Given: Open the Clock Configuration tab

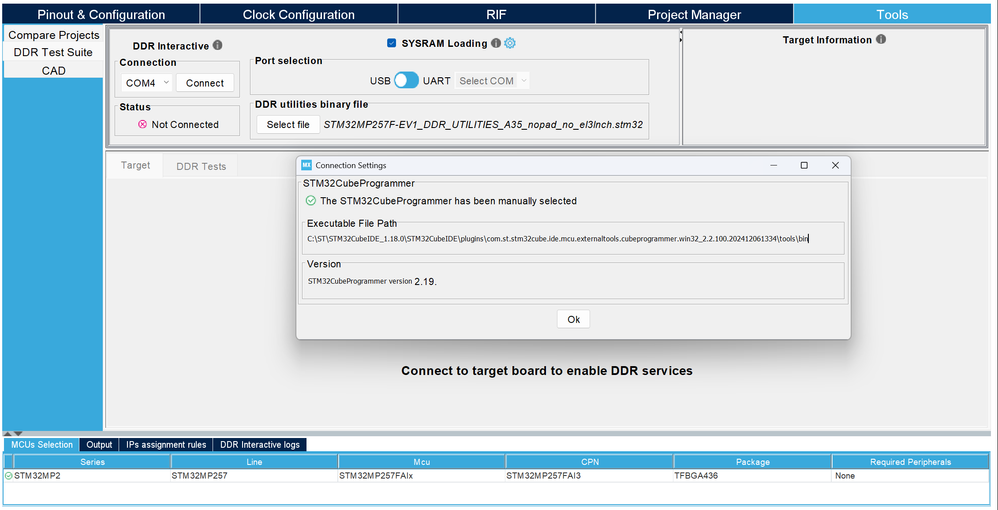Looking at the screenshot, I should (299, 14).
